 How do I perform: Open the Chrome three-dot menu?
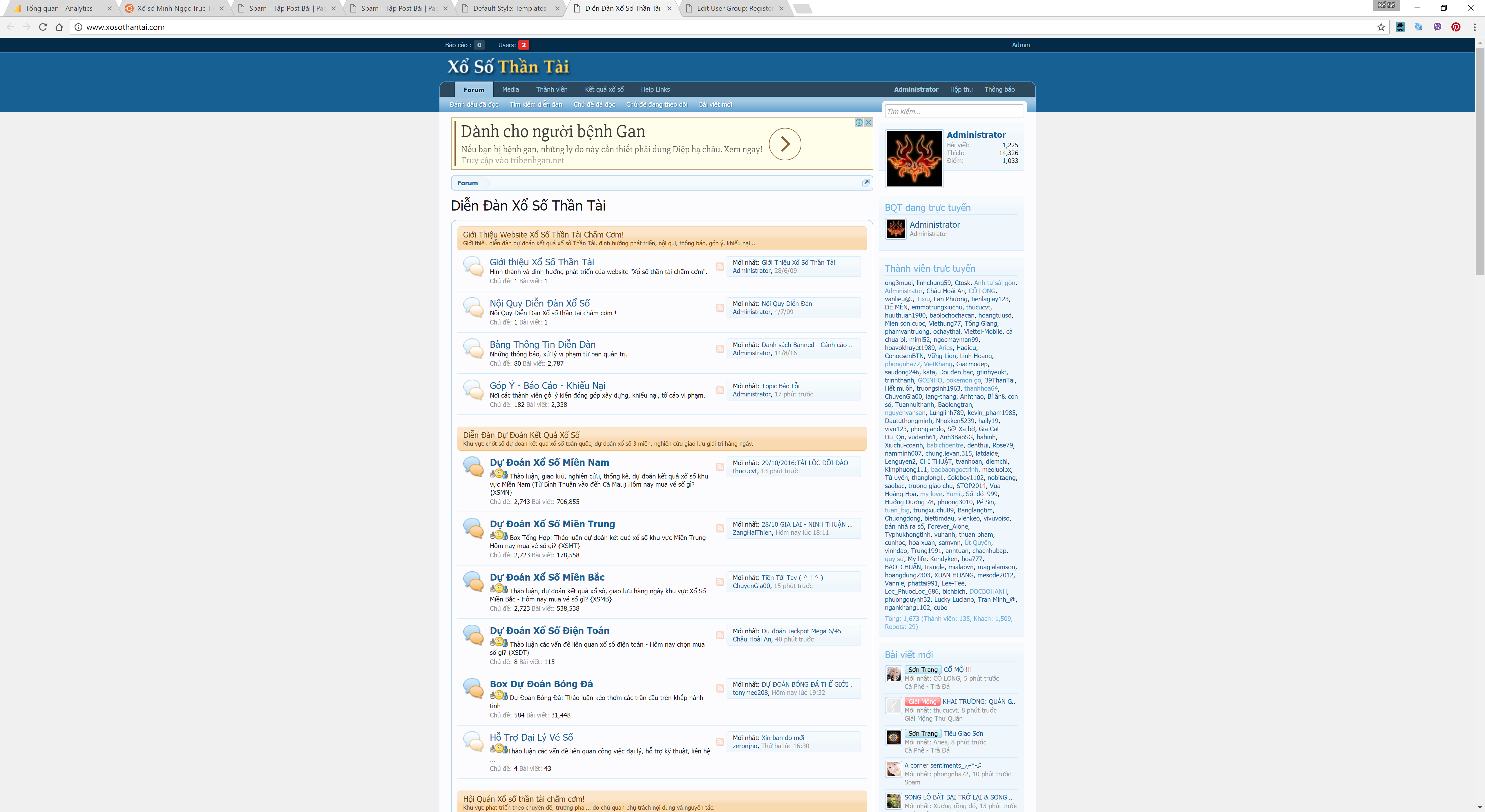coord(1475,27)
